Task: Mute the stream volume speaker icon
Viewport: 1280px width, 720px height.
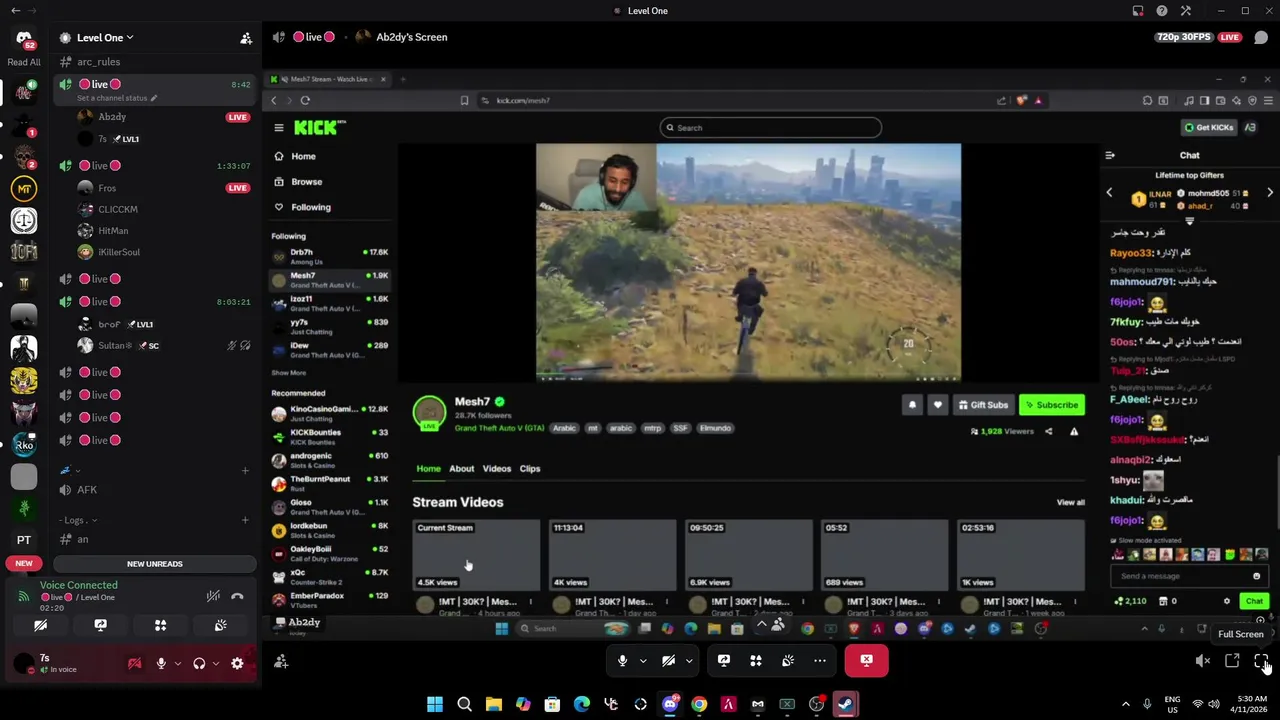Action: [1203, 661]
